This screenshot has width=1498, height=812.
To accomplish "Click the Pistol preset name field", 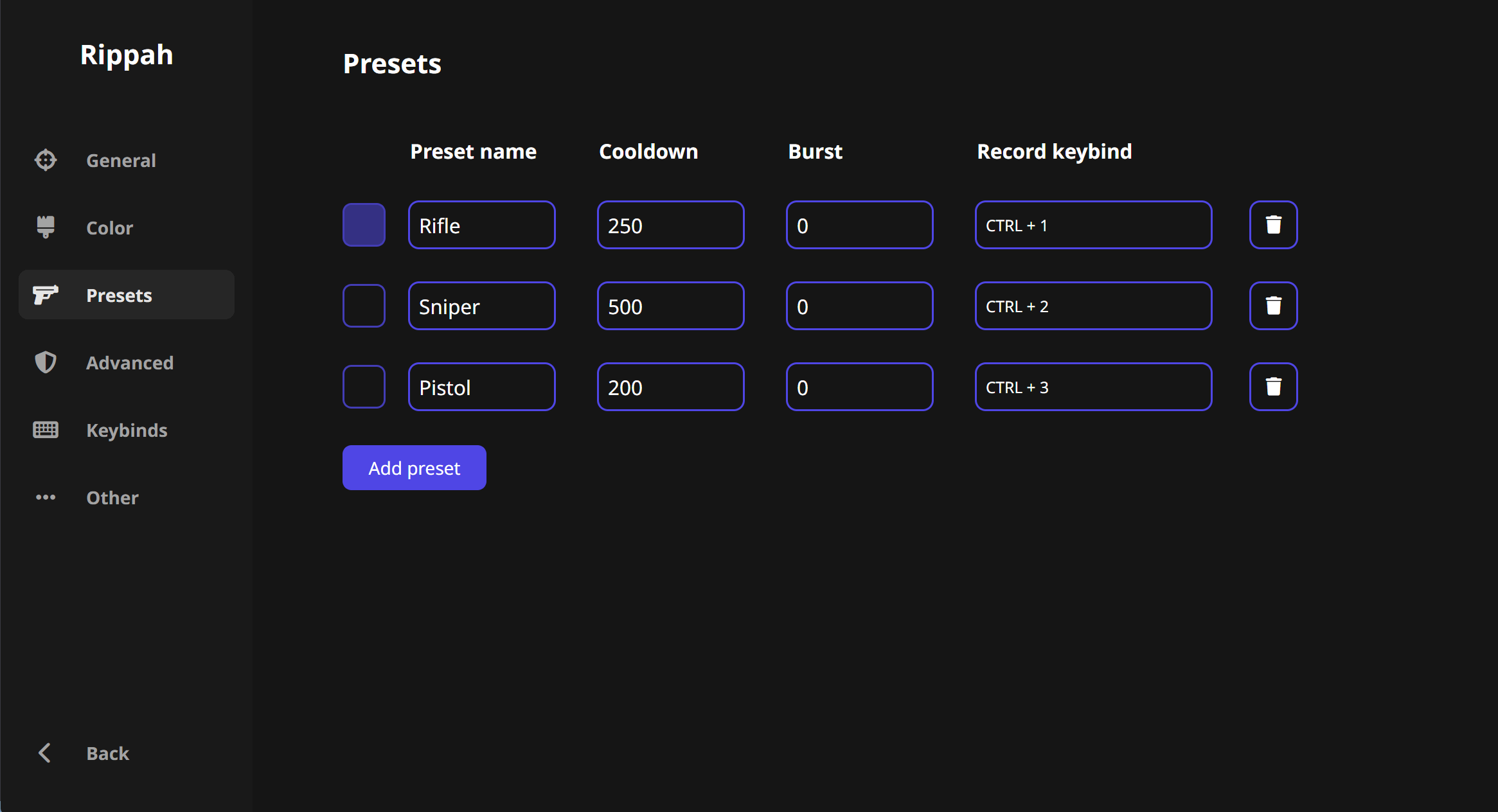I will 481,387.
